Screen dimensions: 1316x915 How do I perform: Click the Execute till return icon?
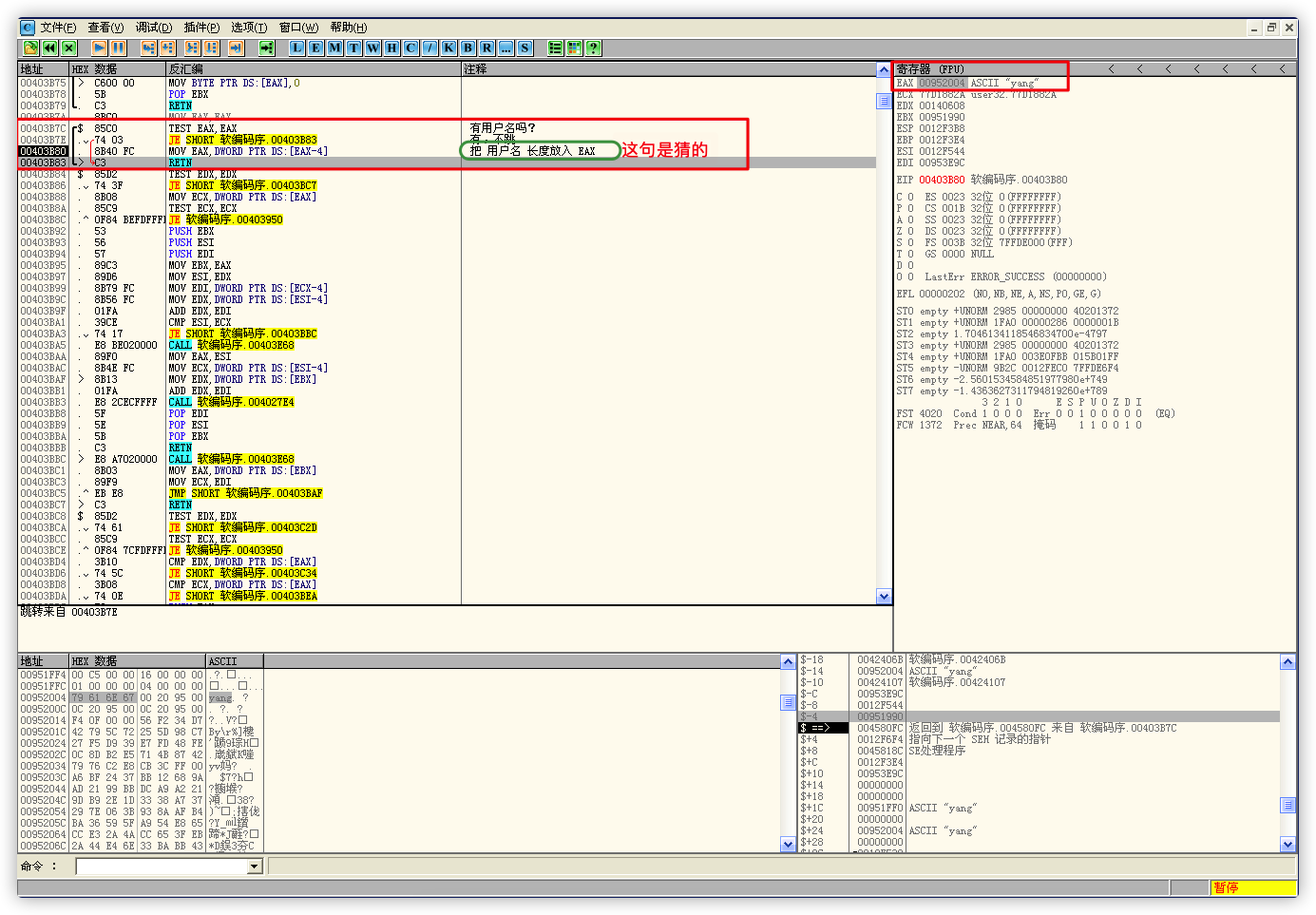pos(236,48)
